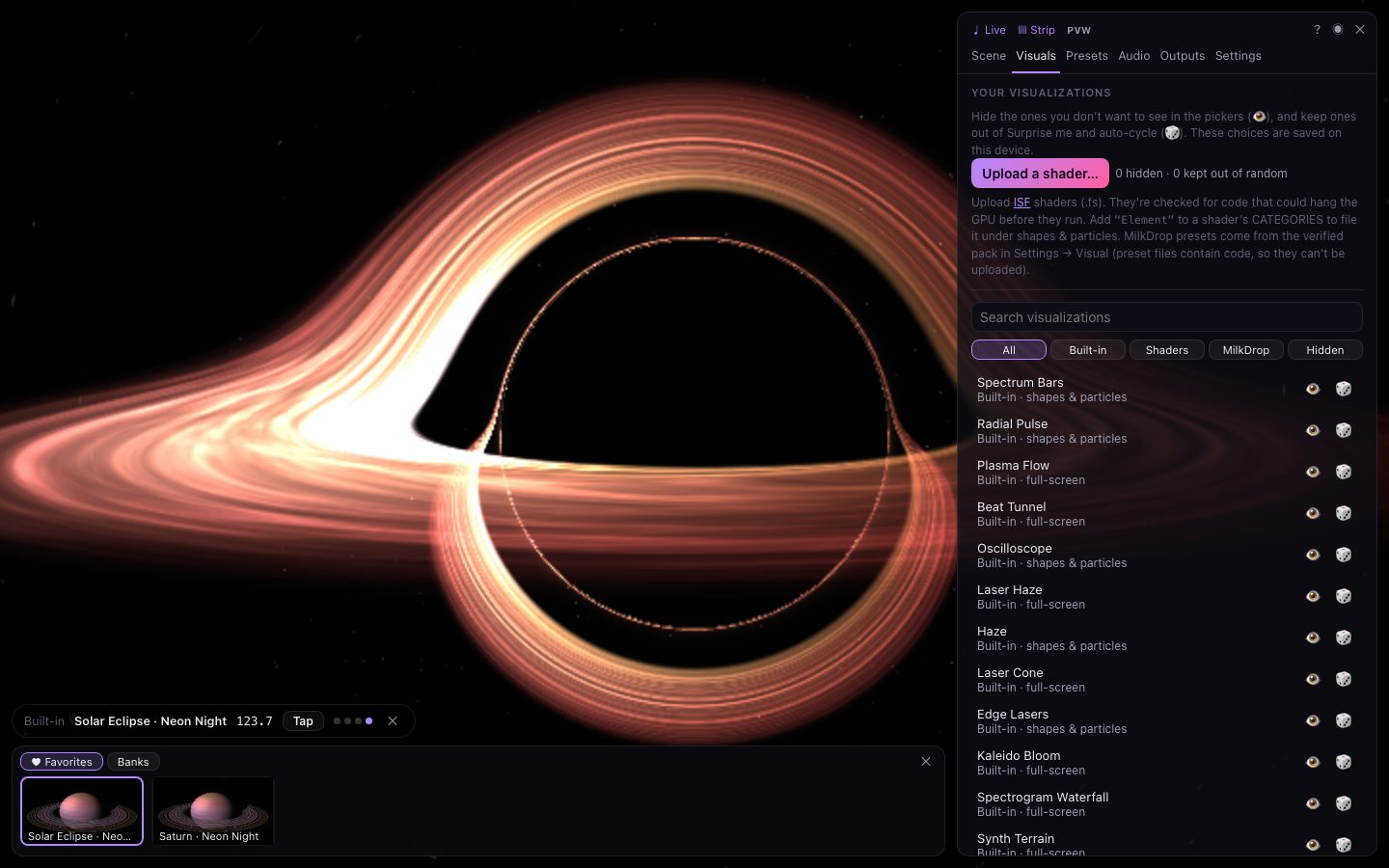
Task: Toggle random dice for Edge Lasers
Action: pos(1343,720)
